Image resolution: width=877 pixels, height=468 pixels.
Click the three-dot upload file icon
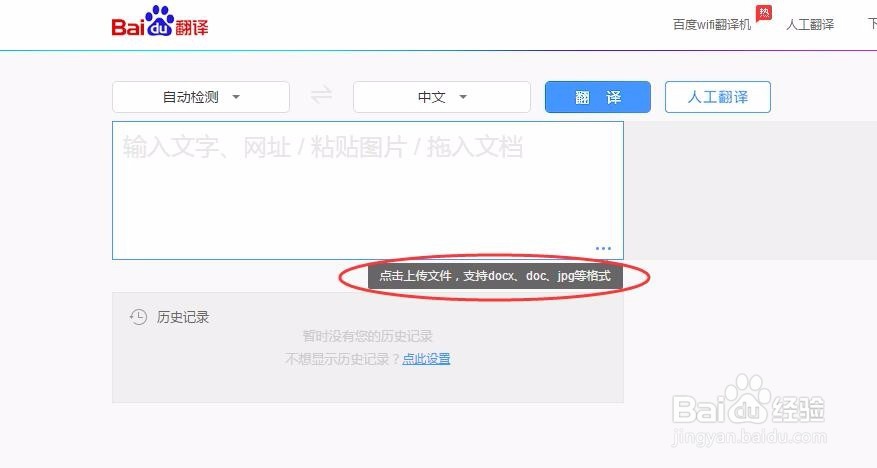coord(603,248)
